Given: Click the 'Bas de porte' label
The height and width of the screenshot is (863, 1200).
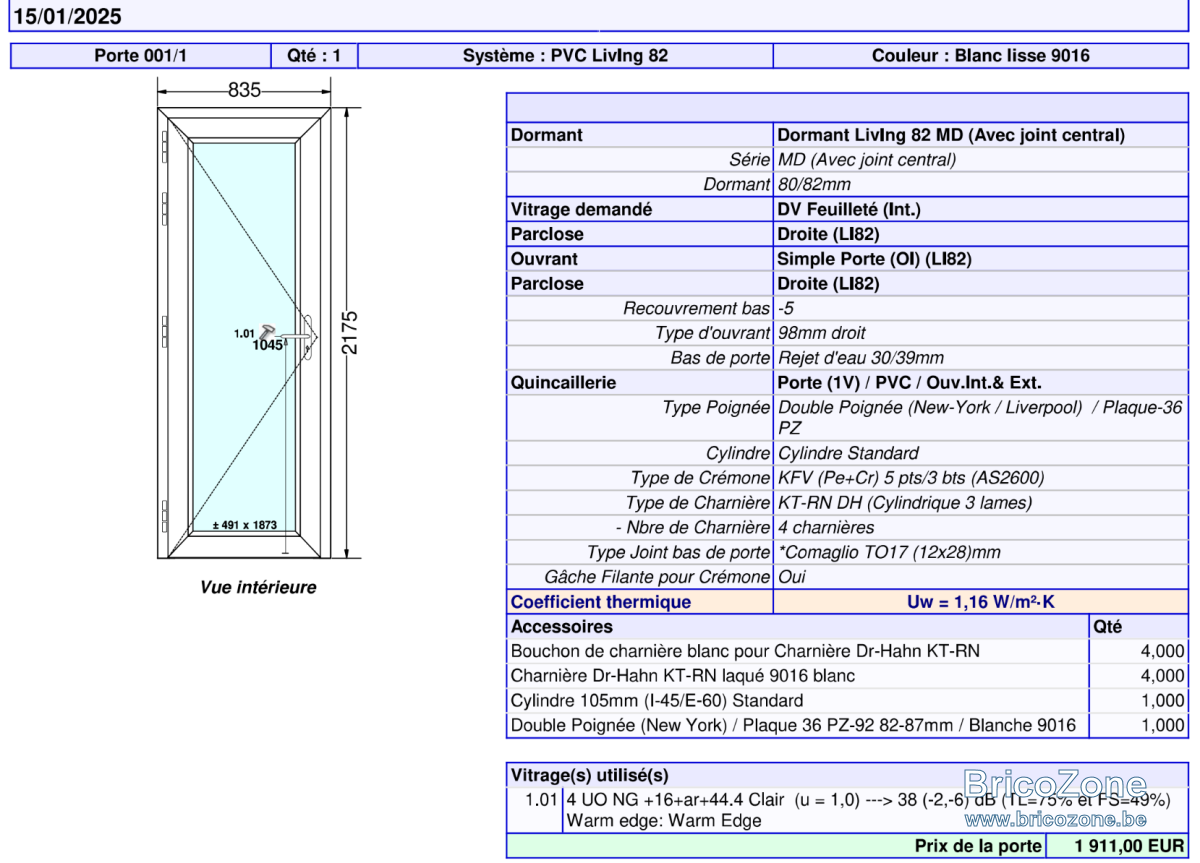Looking at the screenshot, I should coord(720,358).
